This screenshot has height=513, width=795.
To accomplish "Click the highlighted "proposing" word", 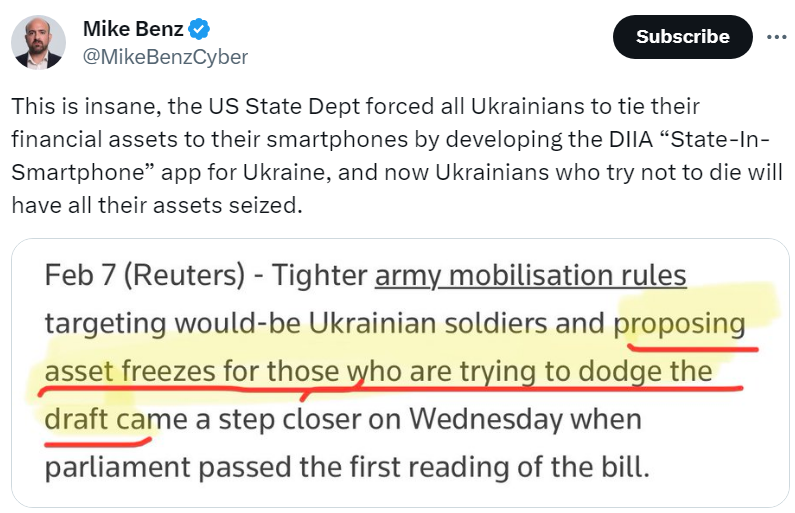I will pyautogui.click(x=680, y=323).
